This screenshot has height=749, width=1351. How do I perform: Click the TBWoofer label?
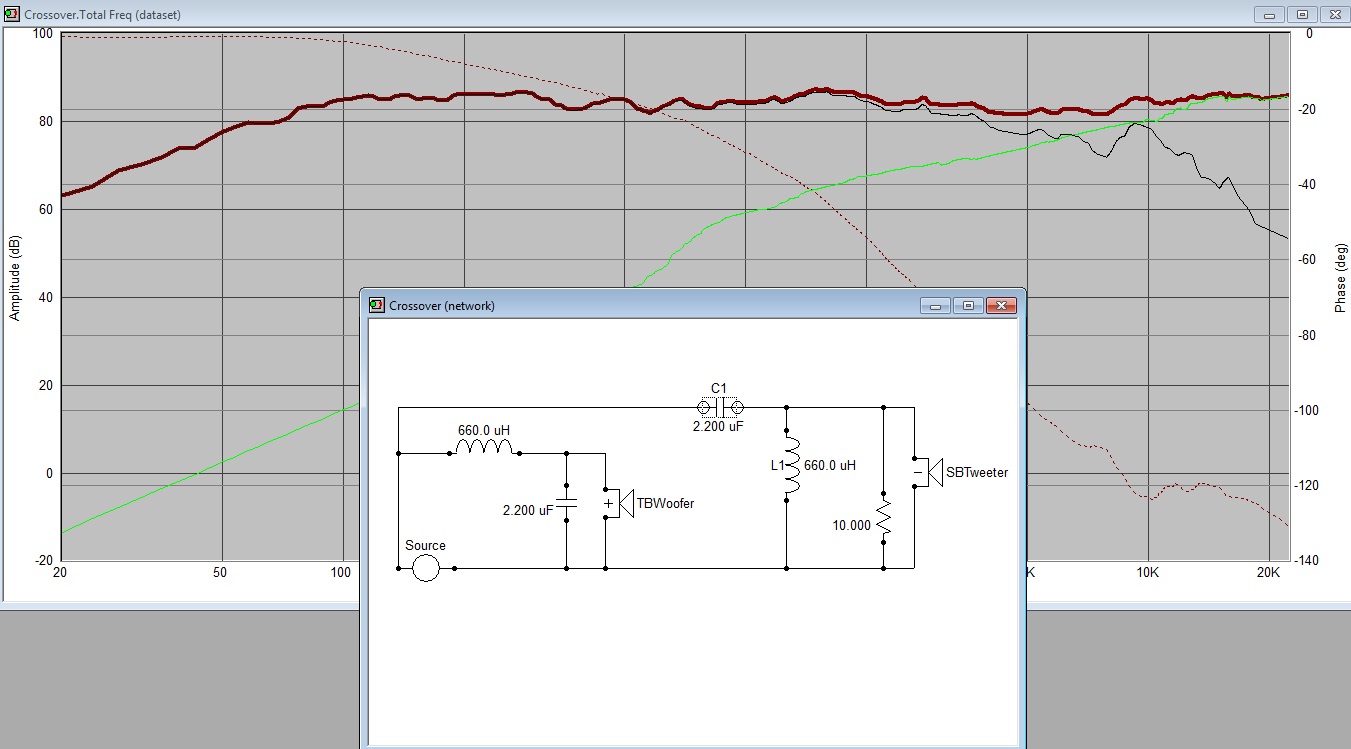pos(665,504)
